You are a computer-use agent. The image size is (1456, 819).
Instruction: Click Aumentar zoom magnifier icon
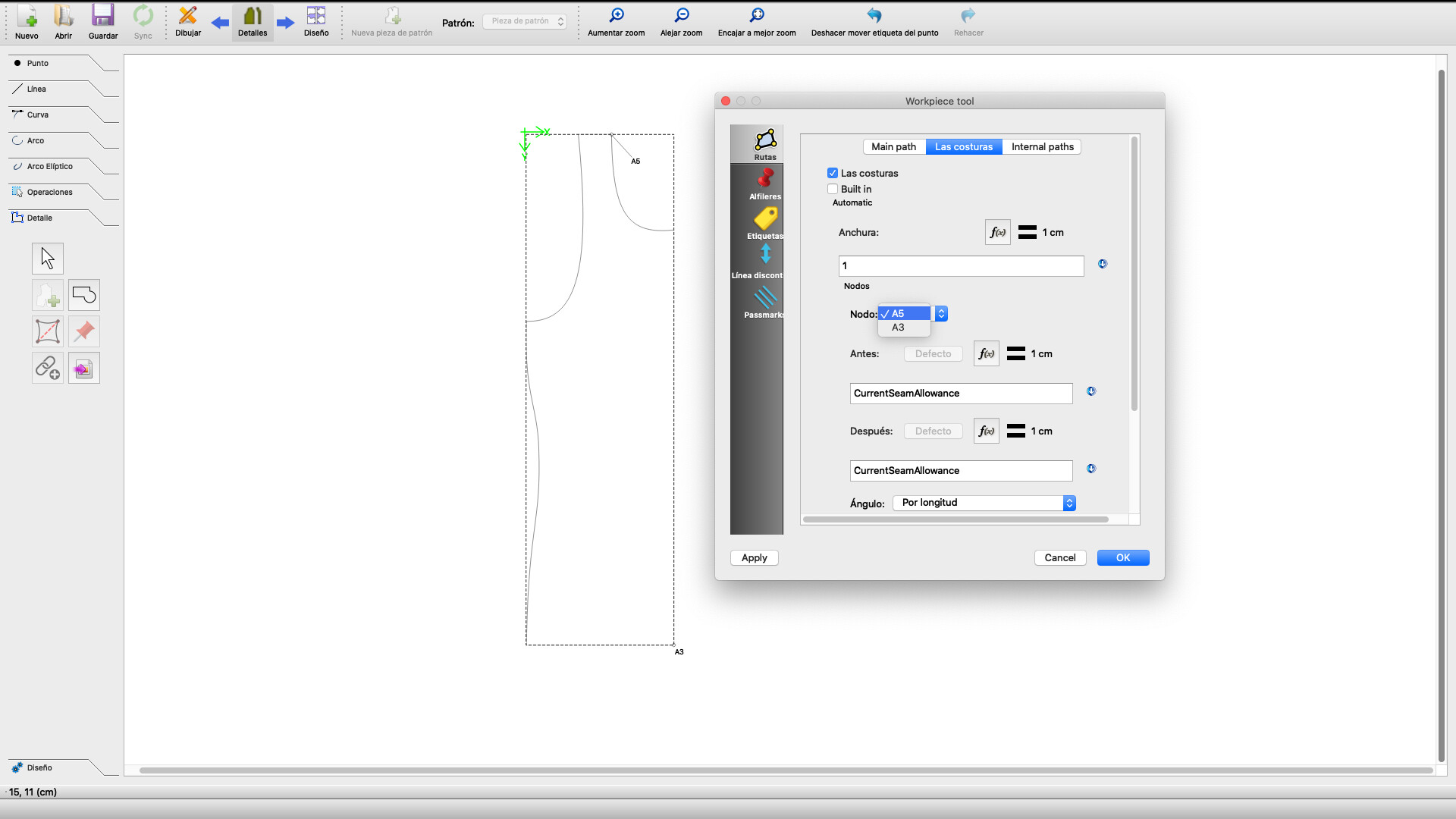[617, 16]
